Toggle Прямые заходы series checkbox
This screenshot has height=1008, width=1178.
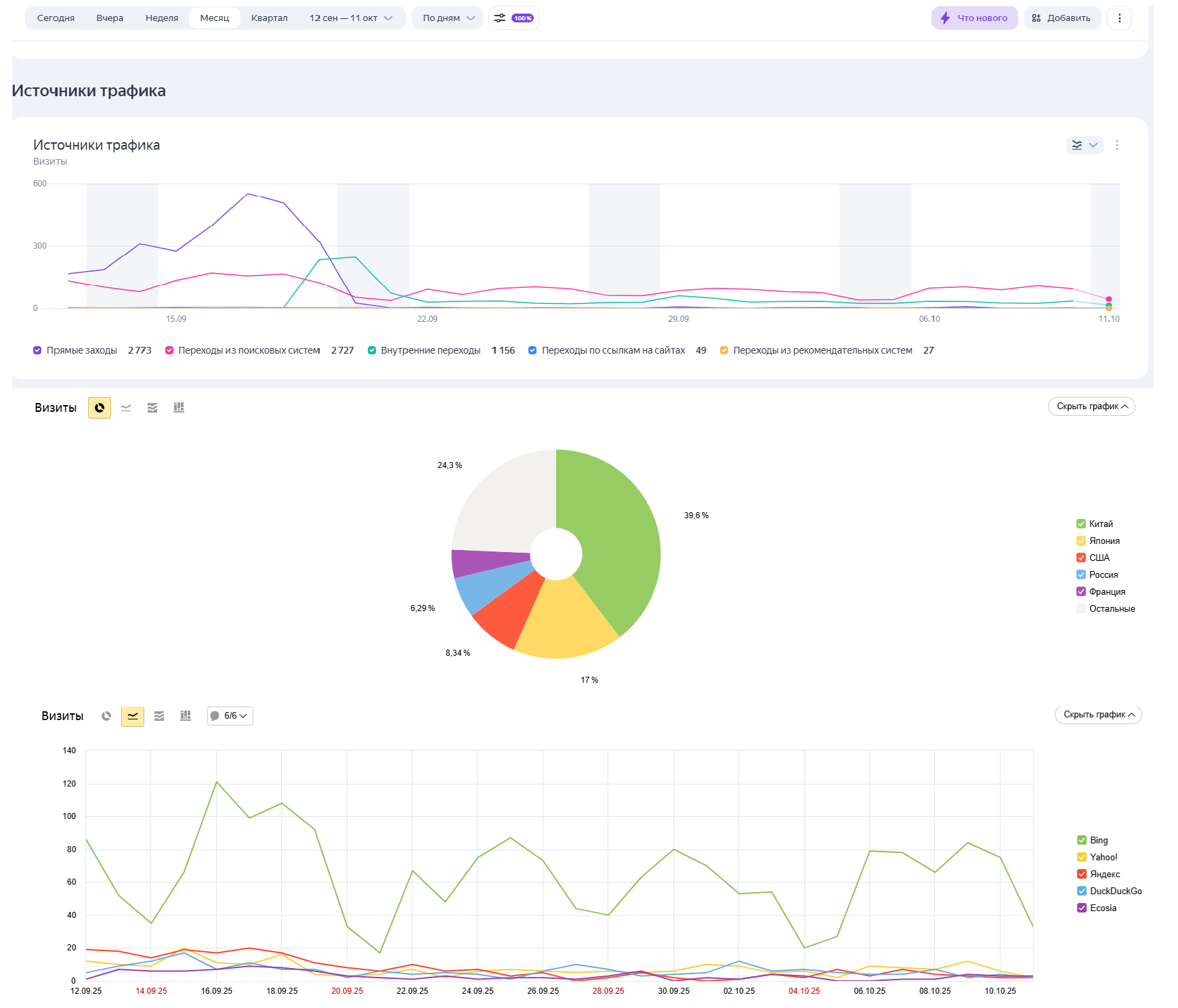37,350
